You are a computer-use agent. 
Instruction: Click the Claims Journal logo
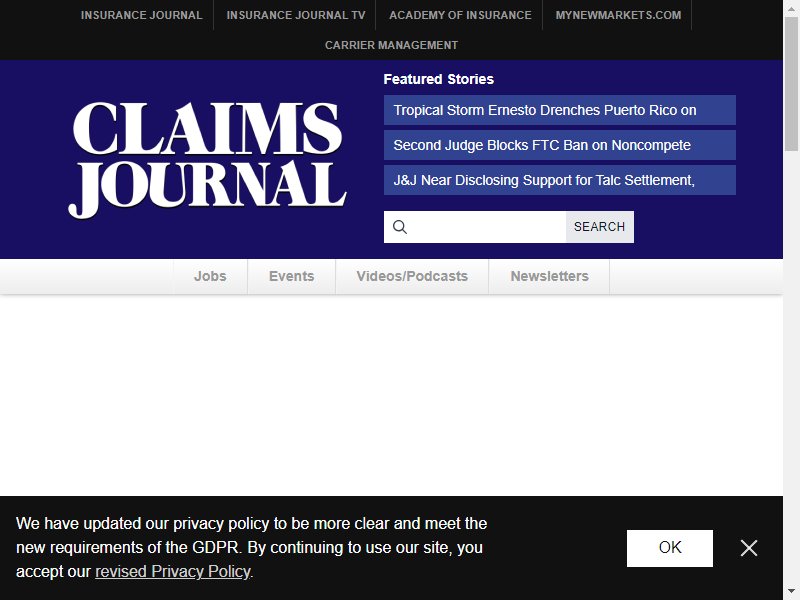(x=208, y=160)
